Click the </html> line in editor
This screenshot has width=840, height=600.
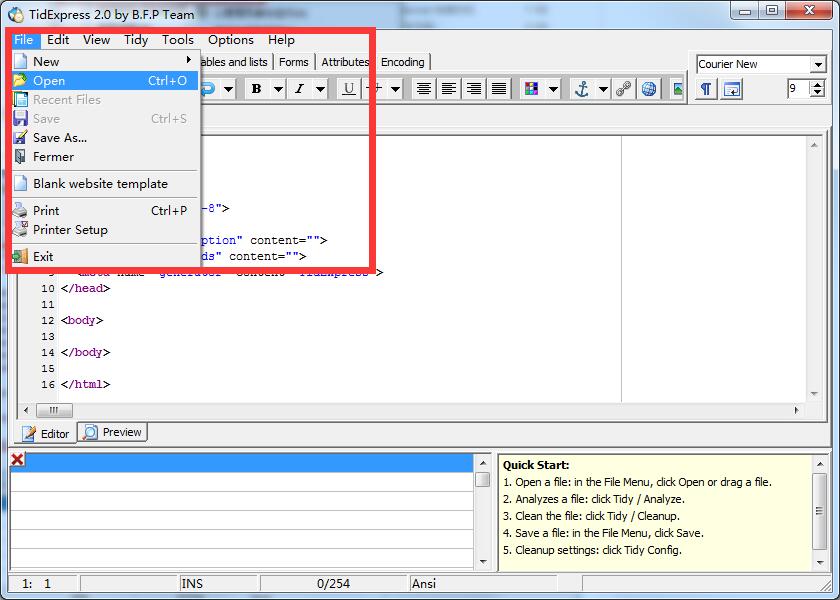pyautogui.click(x=86, y=385)
